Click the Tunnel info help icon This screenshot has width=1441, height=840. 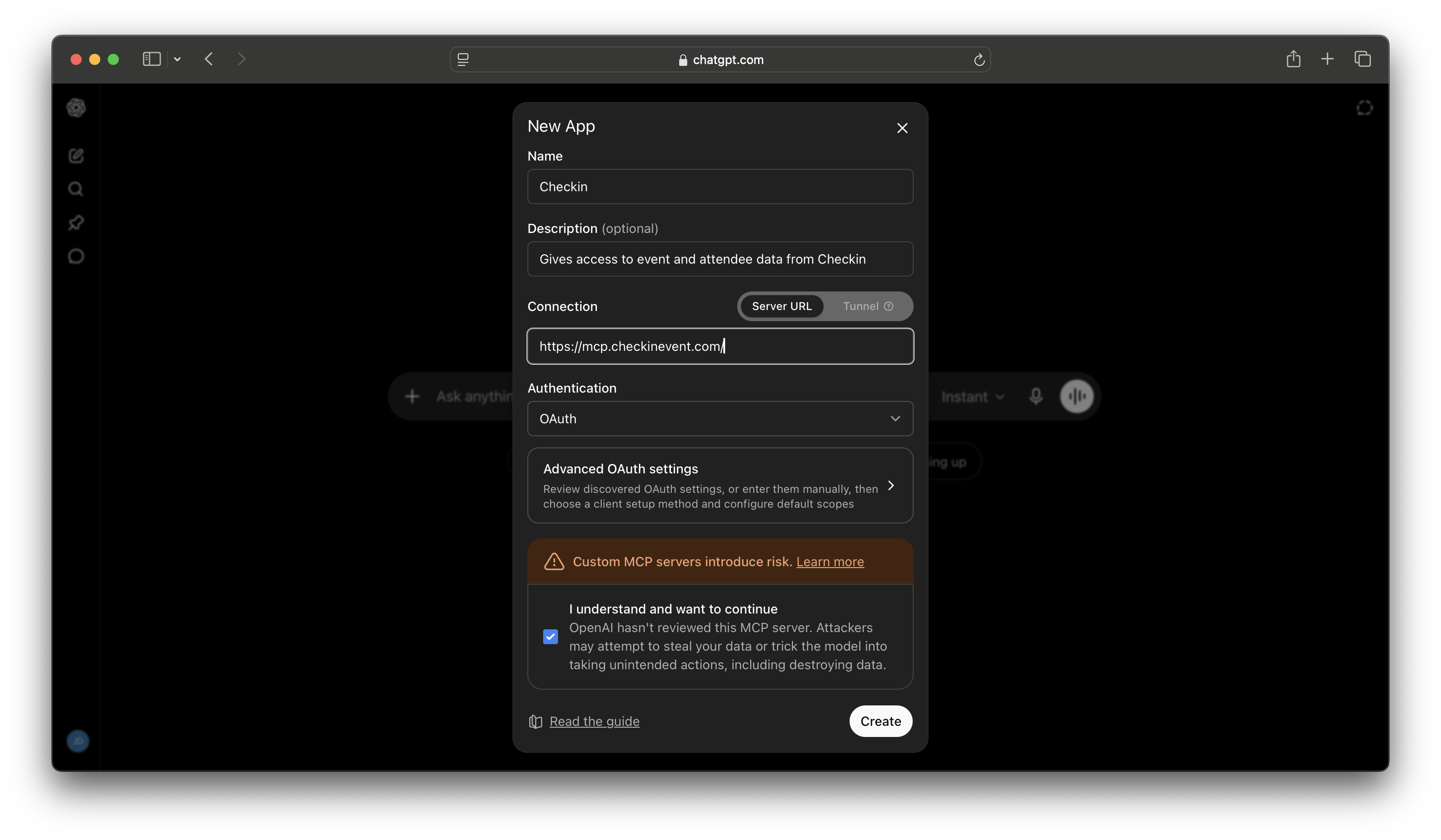pos(889,306)
